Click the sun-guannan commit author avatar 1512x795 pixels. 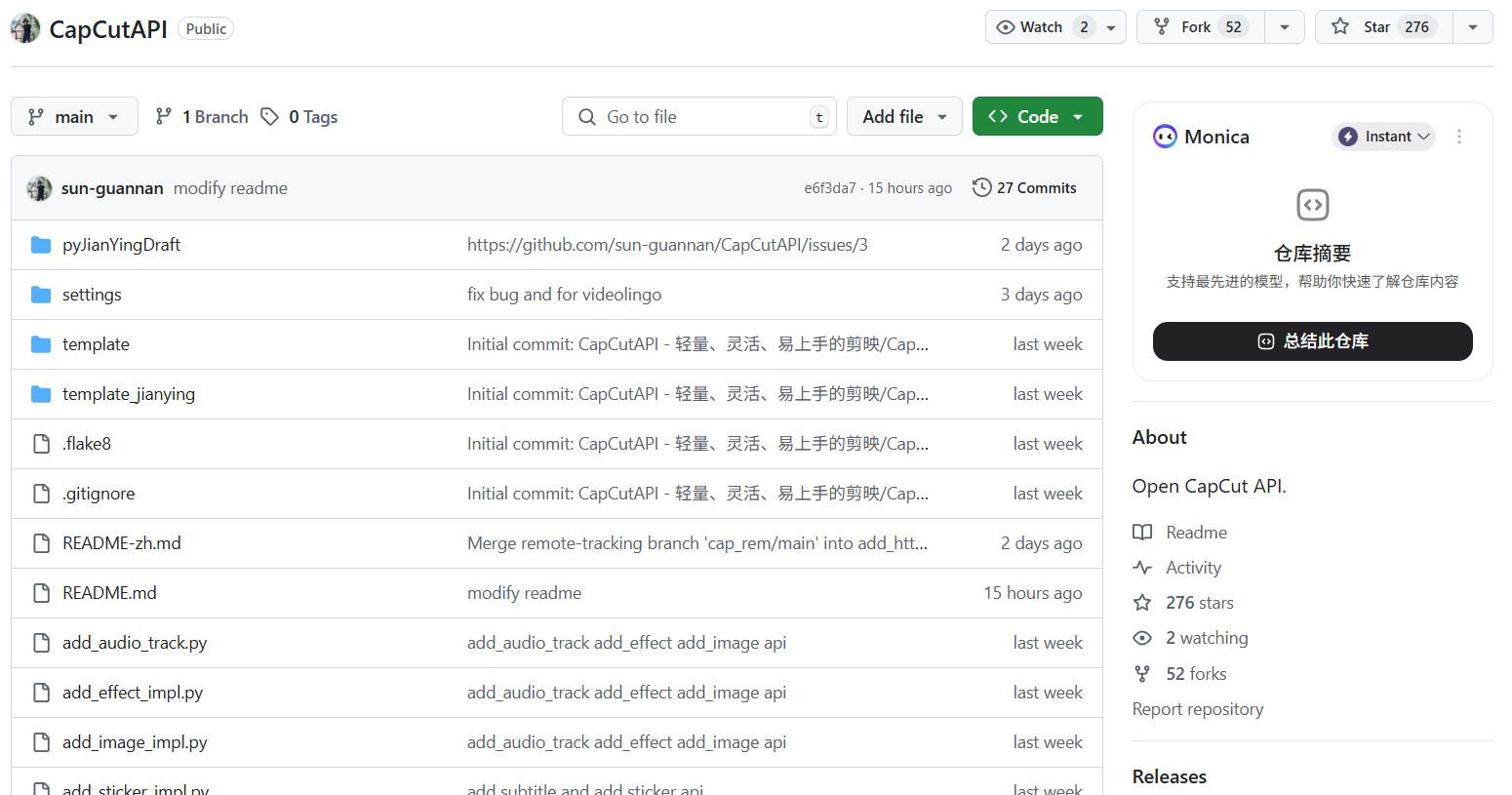[39, 188]
